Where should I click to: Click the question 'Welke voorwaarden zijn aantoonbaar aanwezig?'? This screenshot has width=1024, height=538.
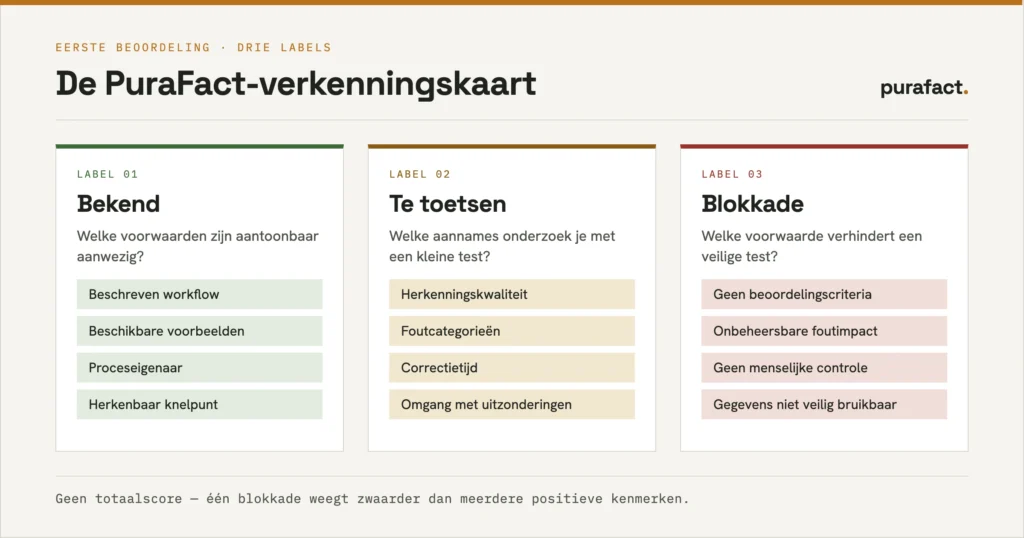(198, 246)
